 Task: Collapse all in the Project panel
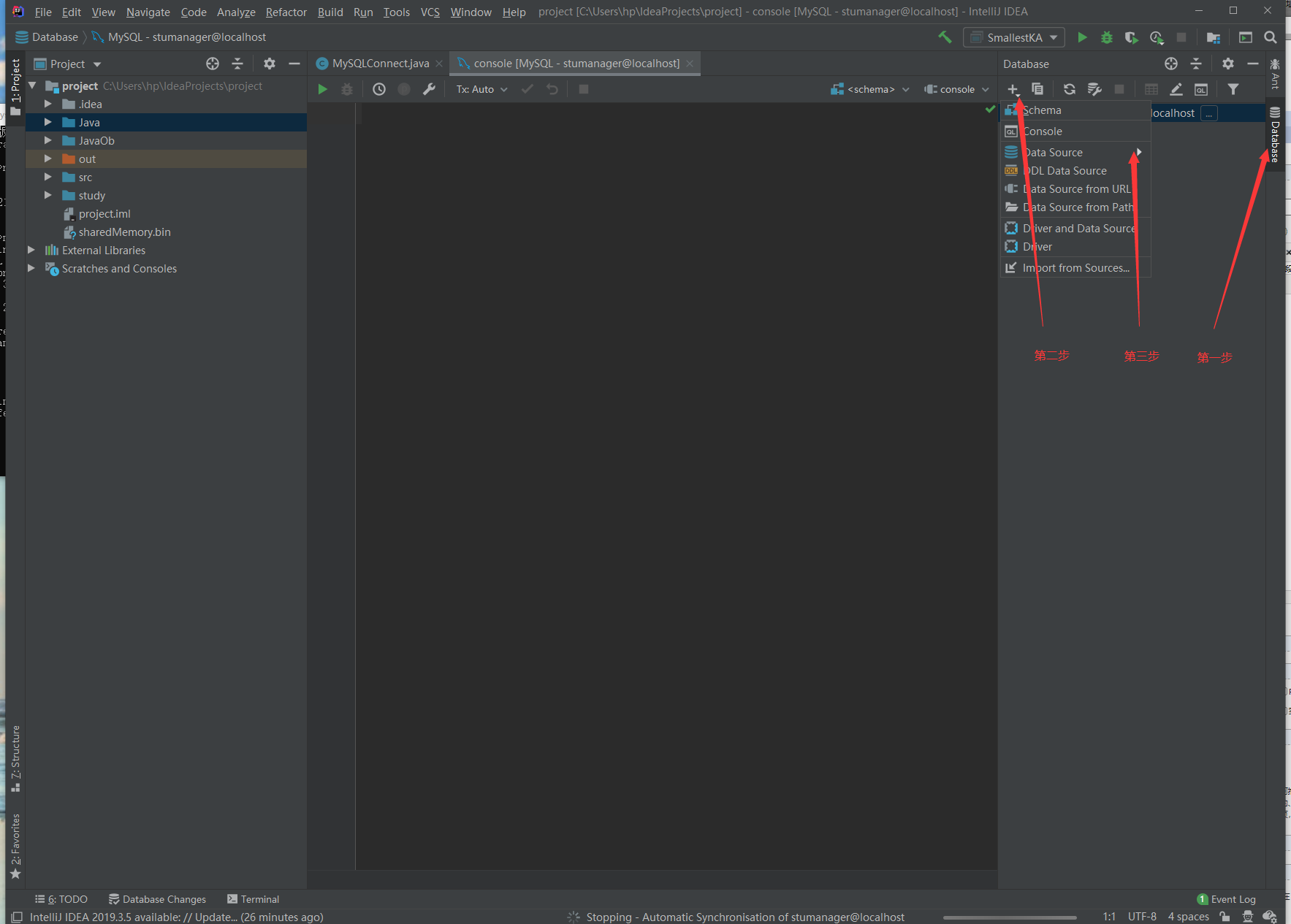237,64
